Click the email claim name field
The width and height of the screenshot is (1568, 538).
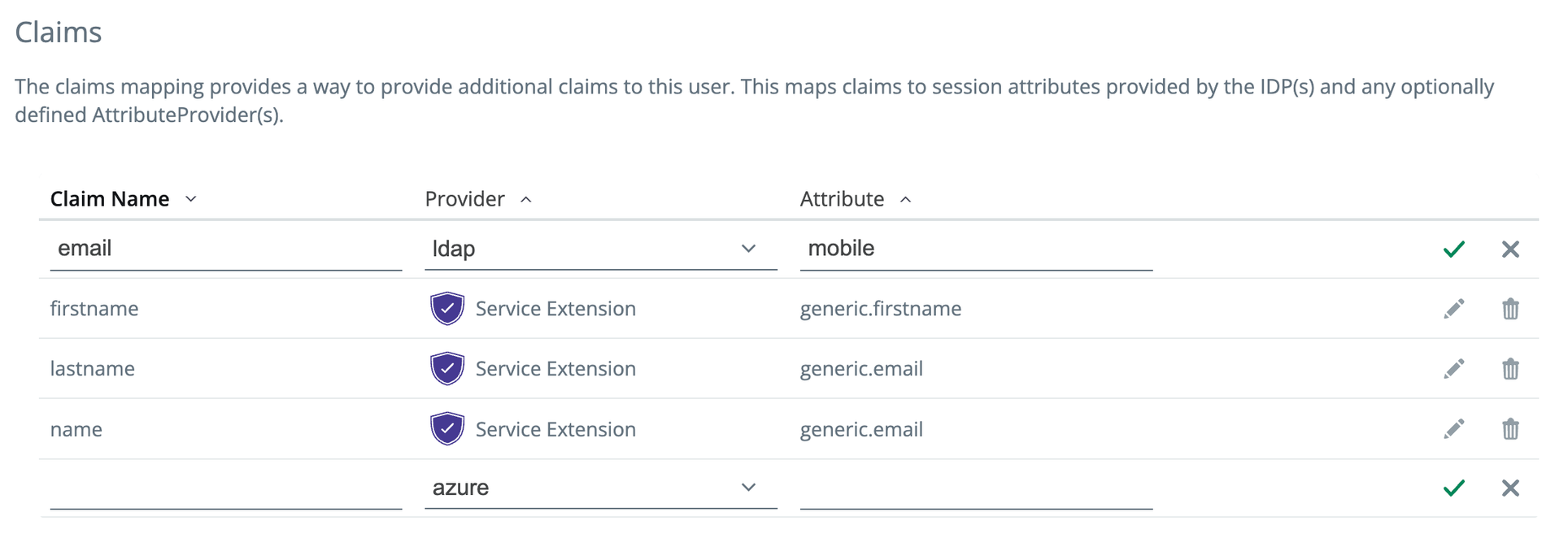tap(226, 249)
